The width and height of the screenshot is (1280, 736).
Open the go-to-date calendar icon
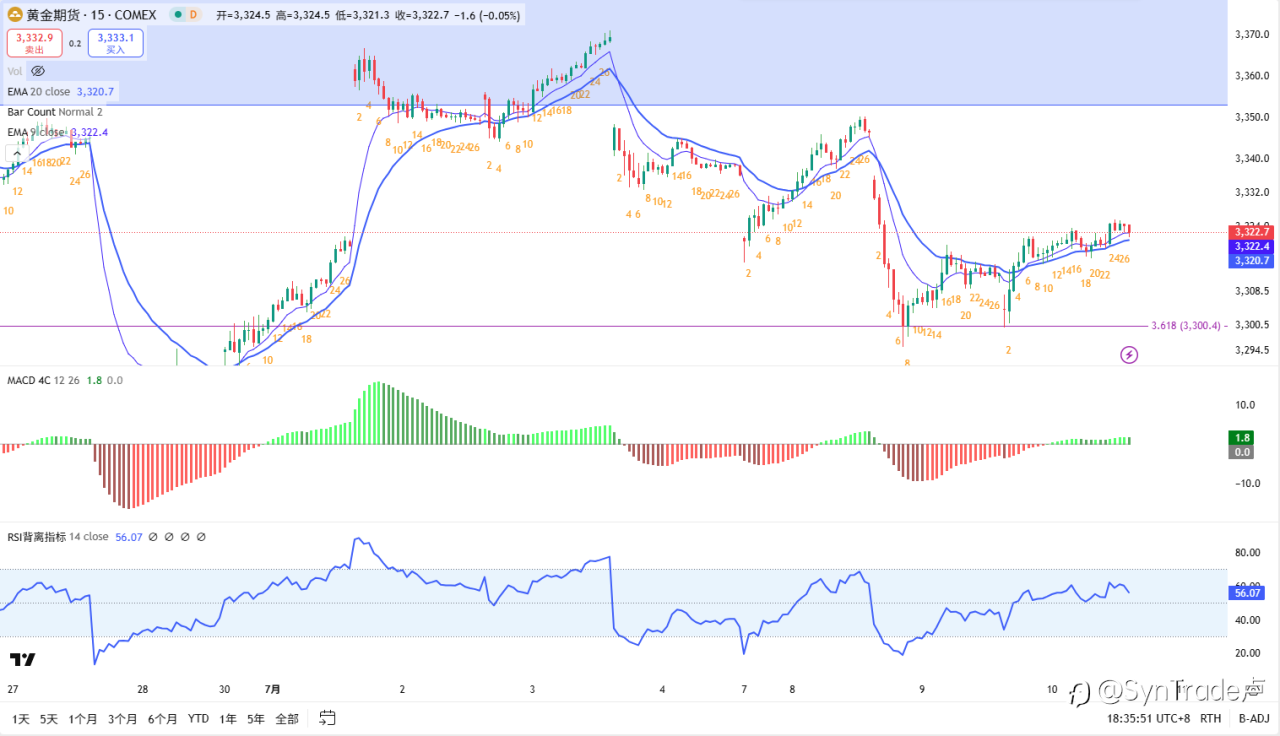[x=327, y=717]
